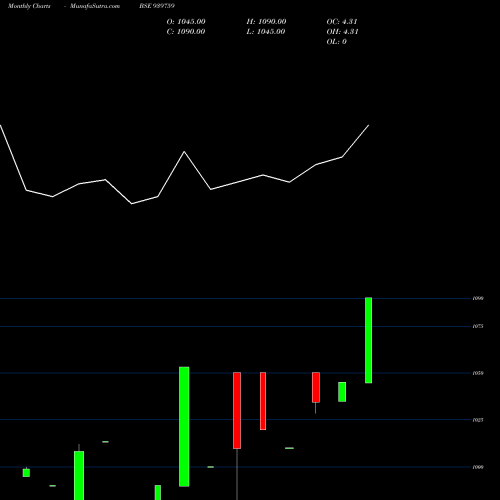Select the "O: 1045.00" open value
This screenshot has width=500, height=500.
tap(186, 22)
